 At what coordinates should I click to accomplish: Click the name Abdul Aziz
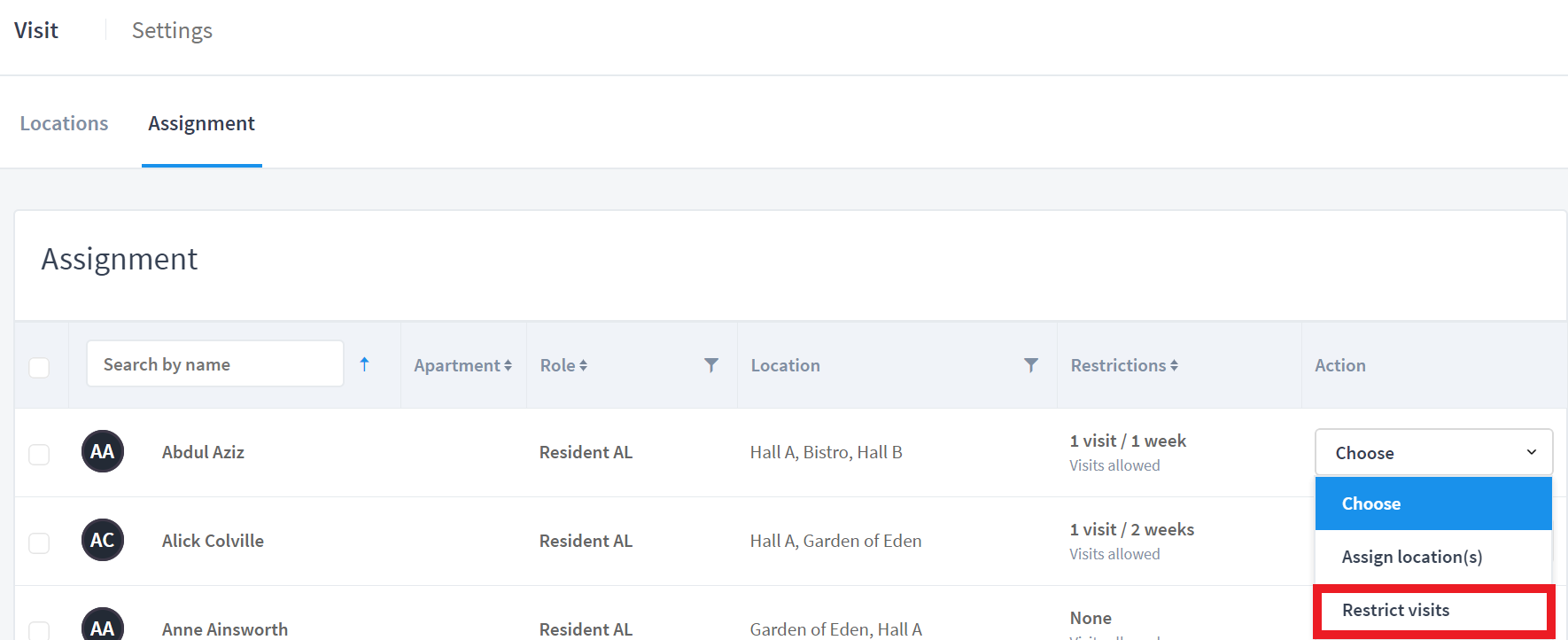point(203,452)
